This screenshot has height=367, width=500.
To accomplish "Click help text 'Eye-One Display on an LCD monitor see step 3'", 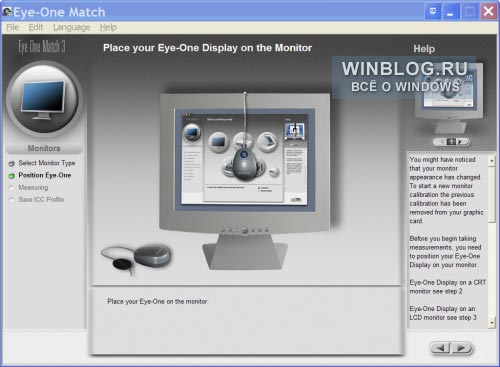I will tap(443, 313).
